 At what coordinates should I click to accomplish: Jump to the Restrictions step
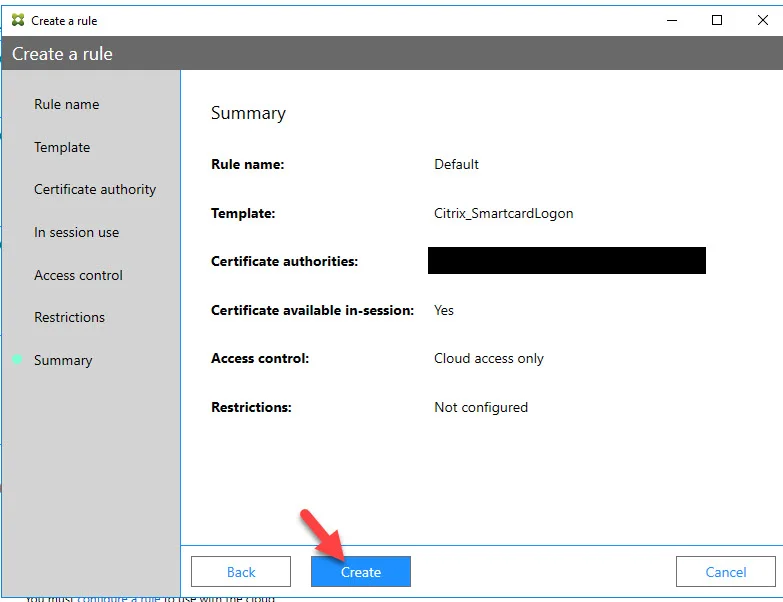(69, 317)
